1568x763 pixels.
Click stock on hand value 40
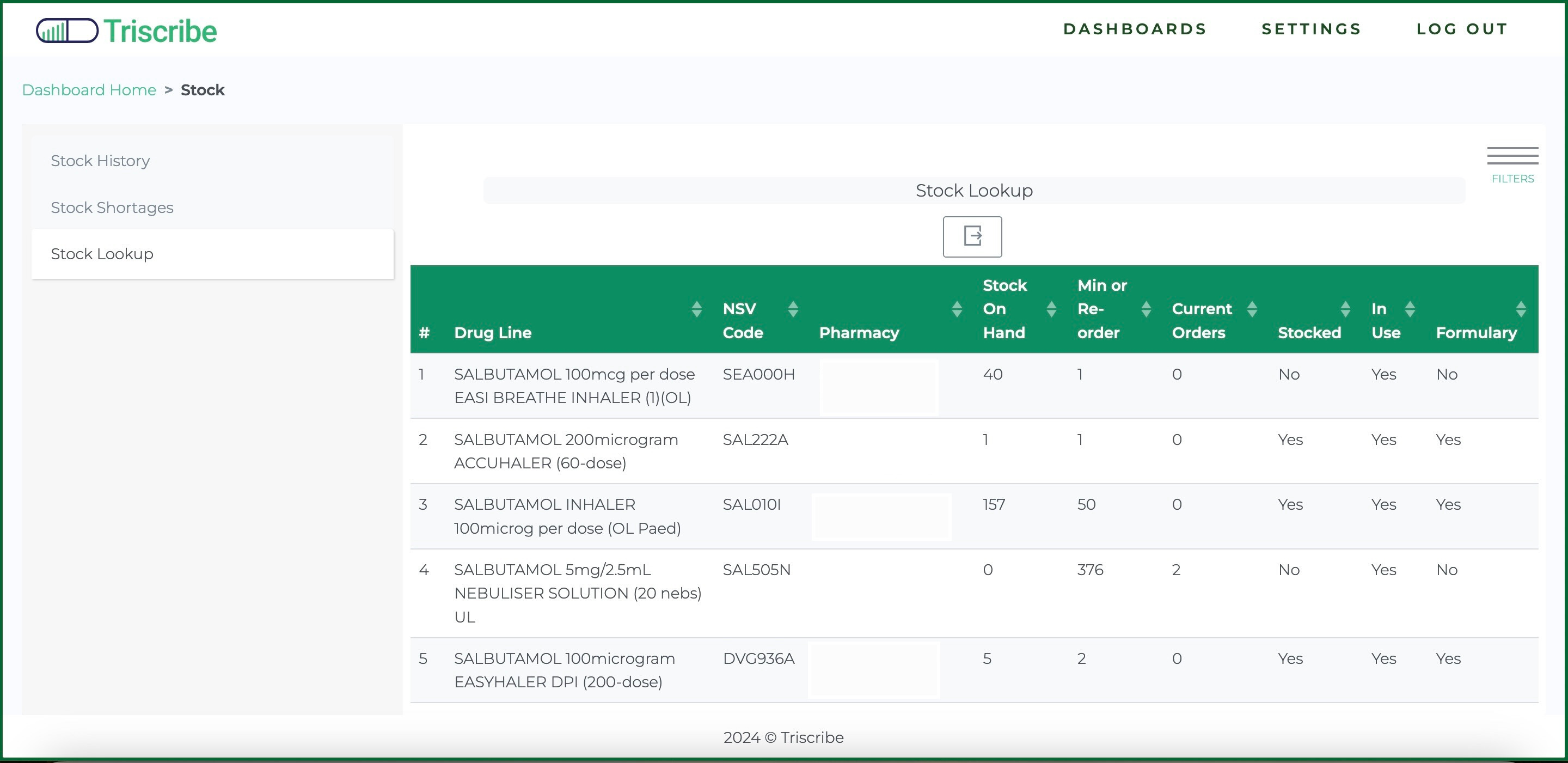(x=993, y=374)
